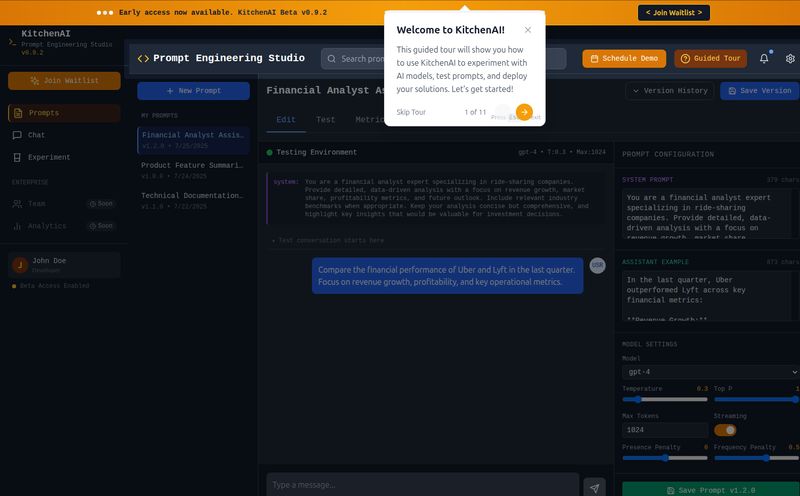Screen dimensions: 800x496
Task: Close the Welcome to KitchenAI tour popup
Action: (528, 30)
